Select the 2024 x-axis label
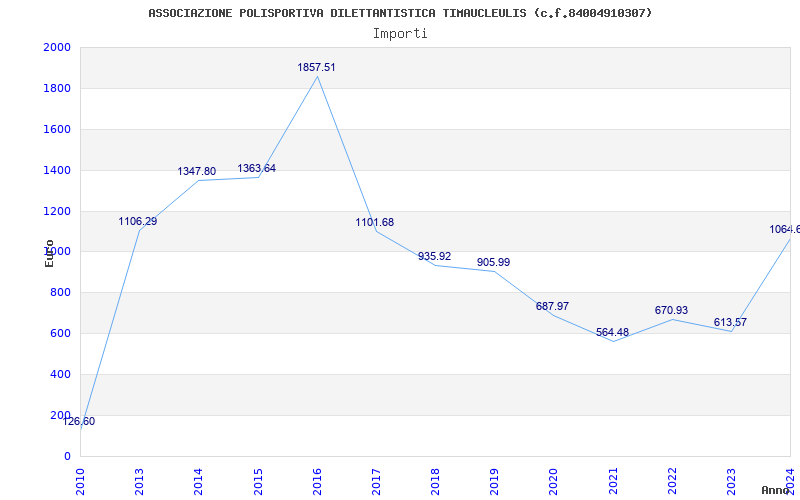 pyautogui.click(x=790, y=482)
